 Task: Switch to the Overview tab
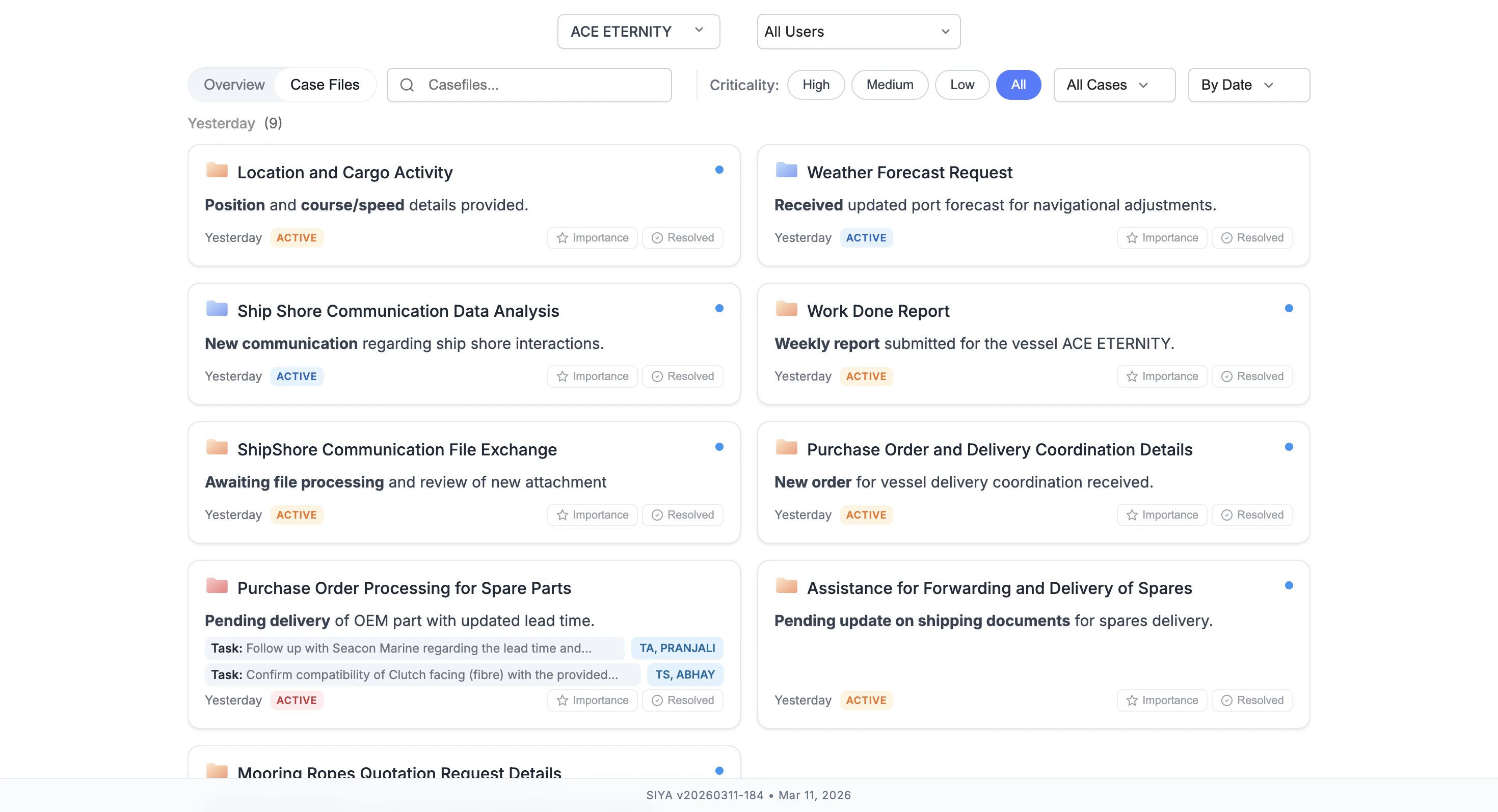tap(234, 85)
